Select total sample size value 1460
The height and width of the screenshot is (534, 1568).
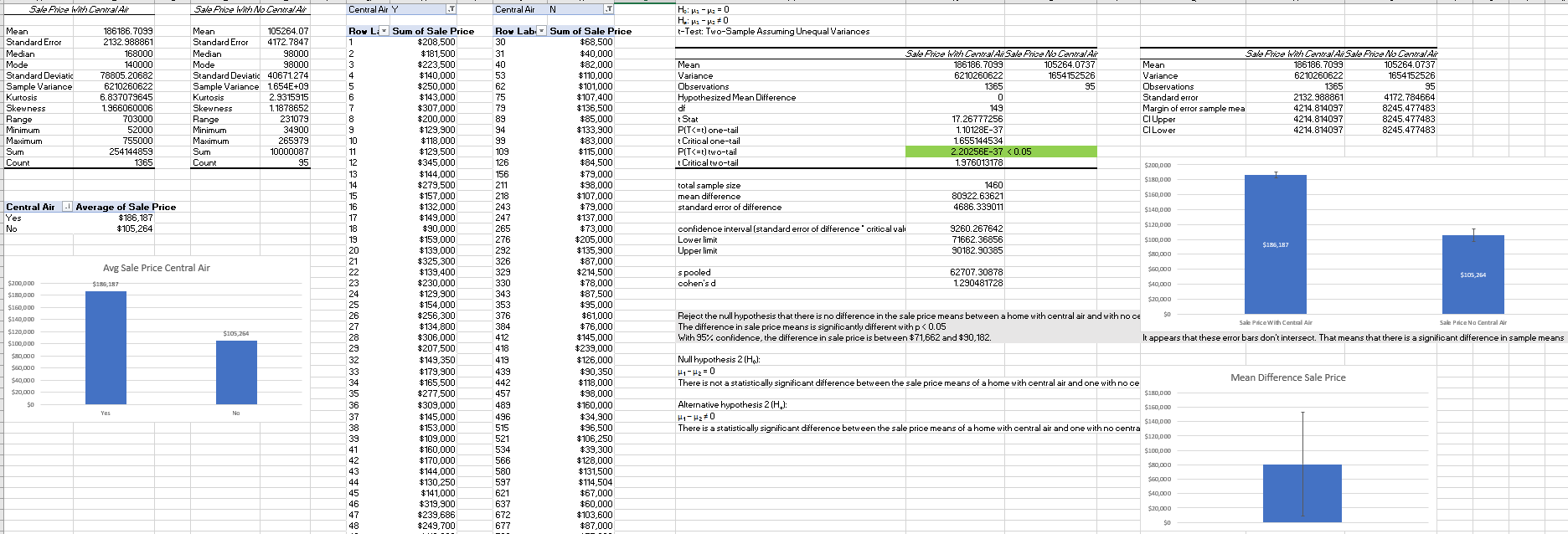click(993, 185)
